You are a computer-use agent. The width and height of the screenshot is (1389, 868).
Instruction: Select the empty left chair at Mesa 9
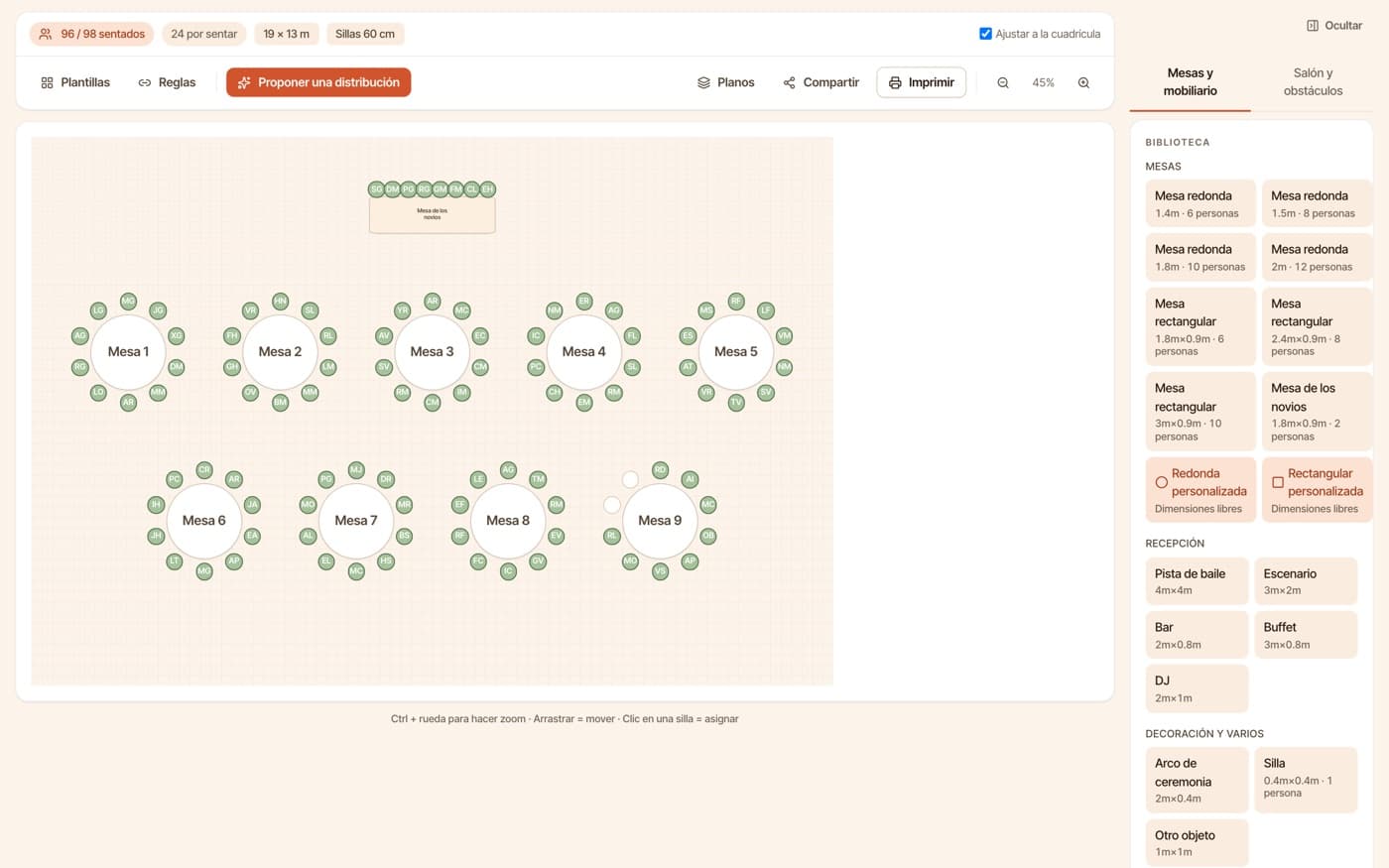click(x=612, y=505)
